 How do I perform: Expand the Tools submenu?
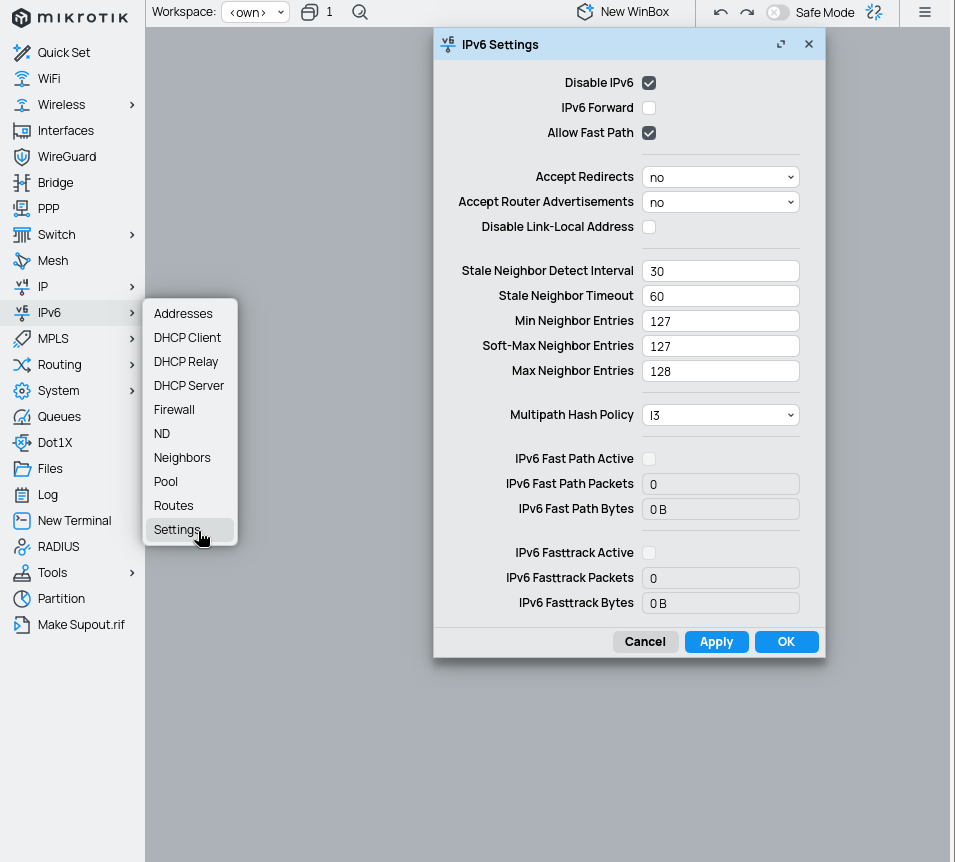click(132, 573)
